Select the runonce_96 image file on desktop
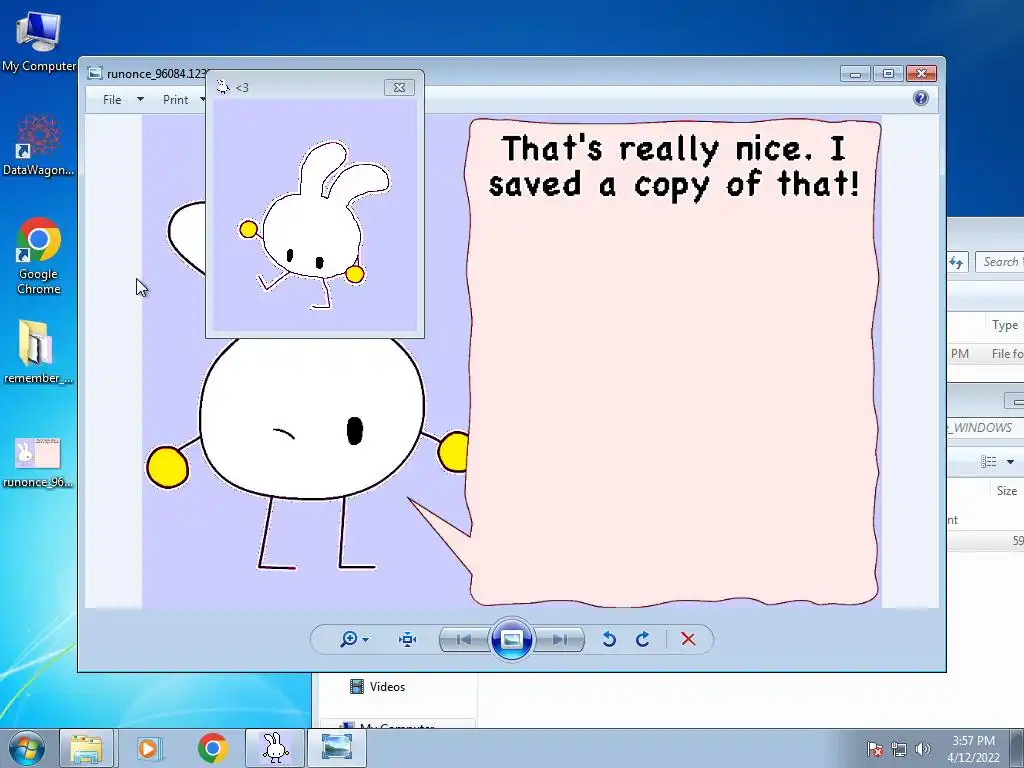Viewport: 1024px width, 768px height. tap(37, 462)
